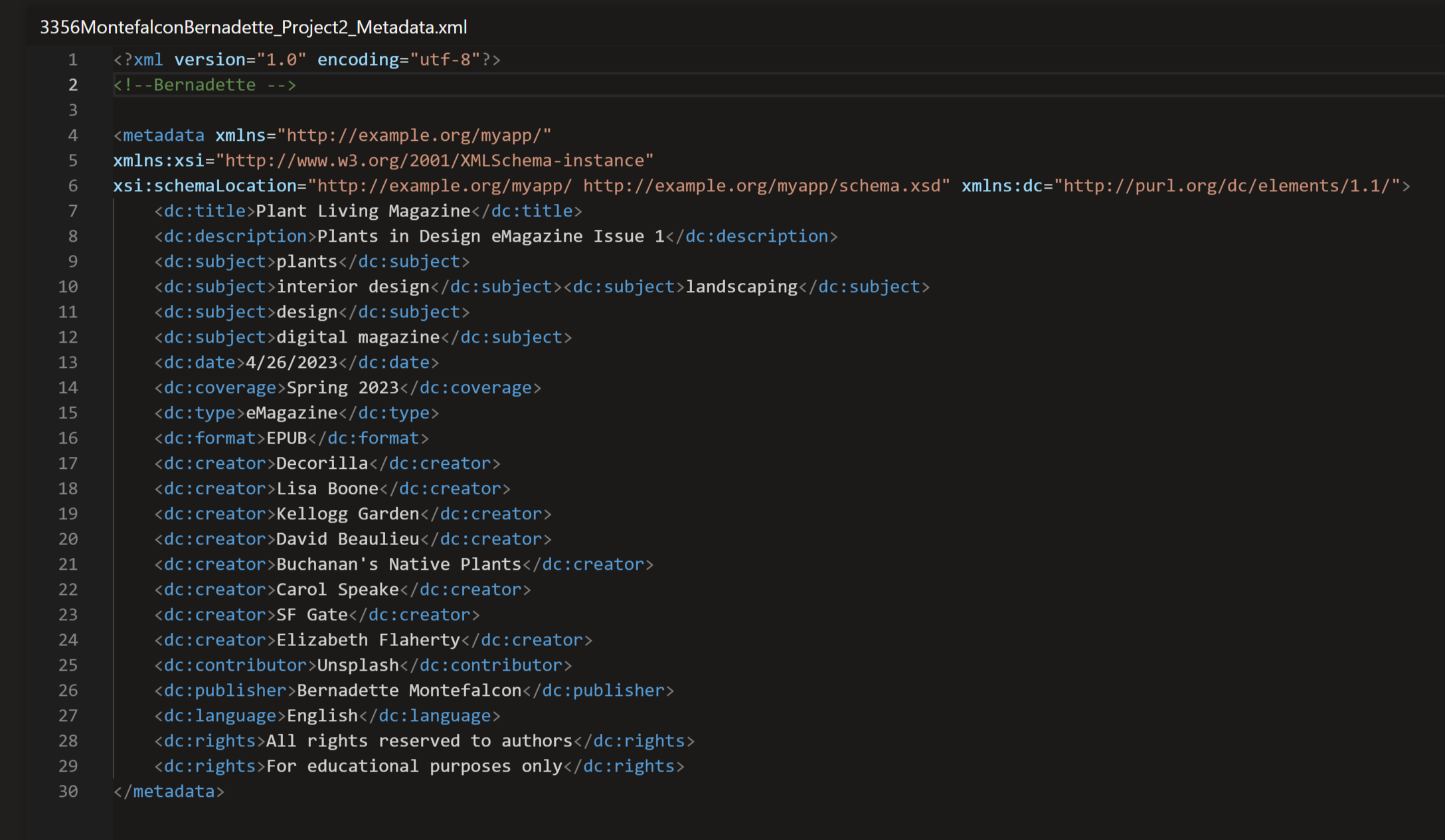Click the language value English
Screen dimensions: 1445x840
click(322, 716)
